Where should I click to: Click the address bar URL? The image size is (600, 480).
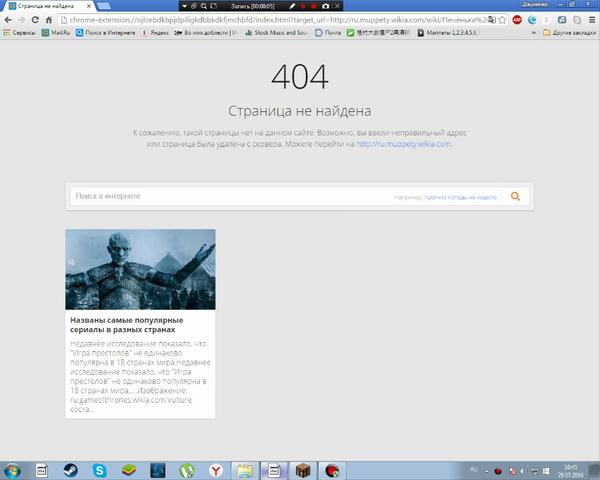277,20
